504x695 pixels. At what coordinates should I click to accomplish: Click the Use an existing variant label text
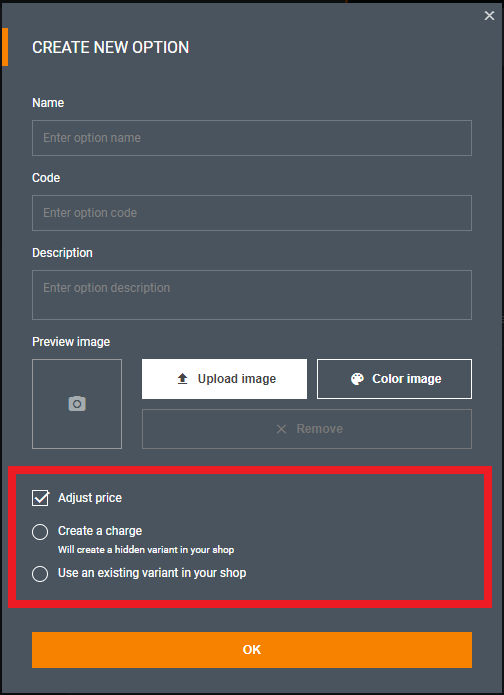click(152, 573)
